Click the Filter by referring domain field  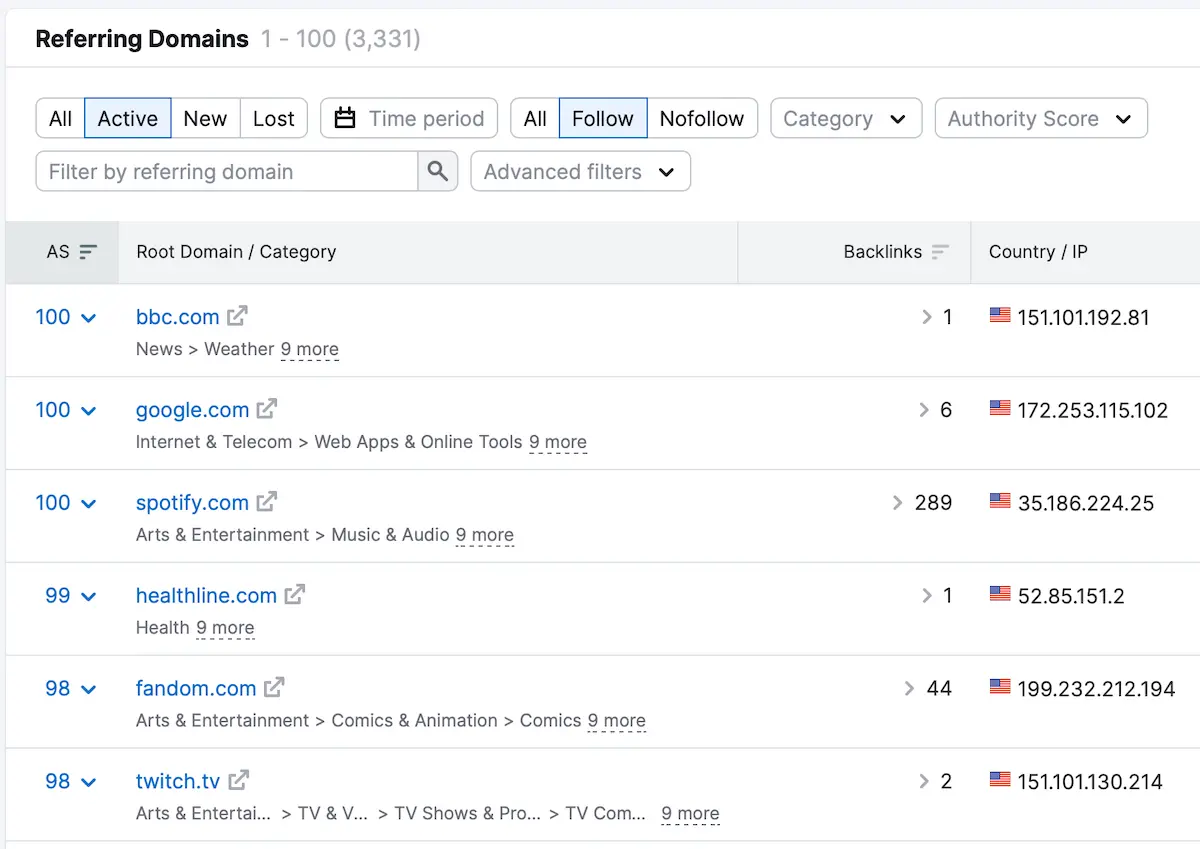click(226, 171)
